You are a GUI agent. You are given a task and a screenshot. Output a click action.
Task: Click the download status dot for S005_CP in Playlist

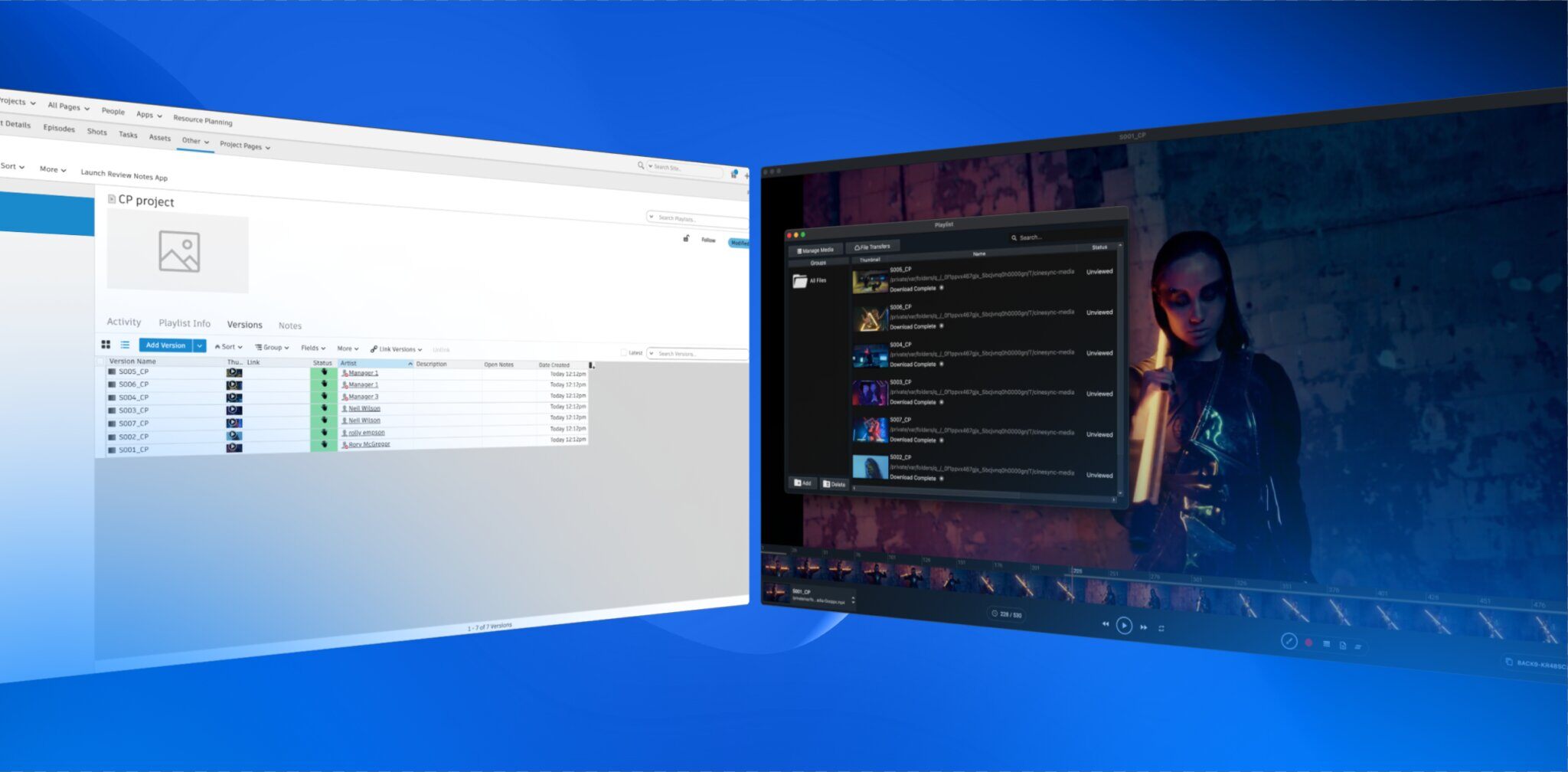[942, 289]
